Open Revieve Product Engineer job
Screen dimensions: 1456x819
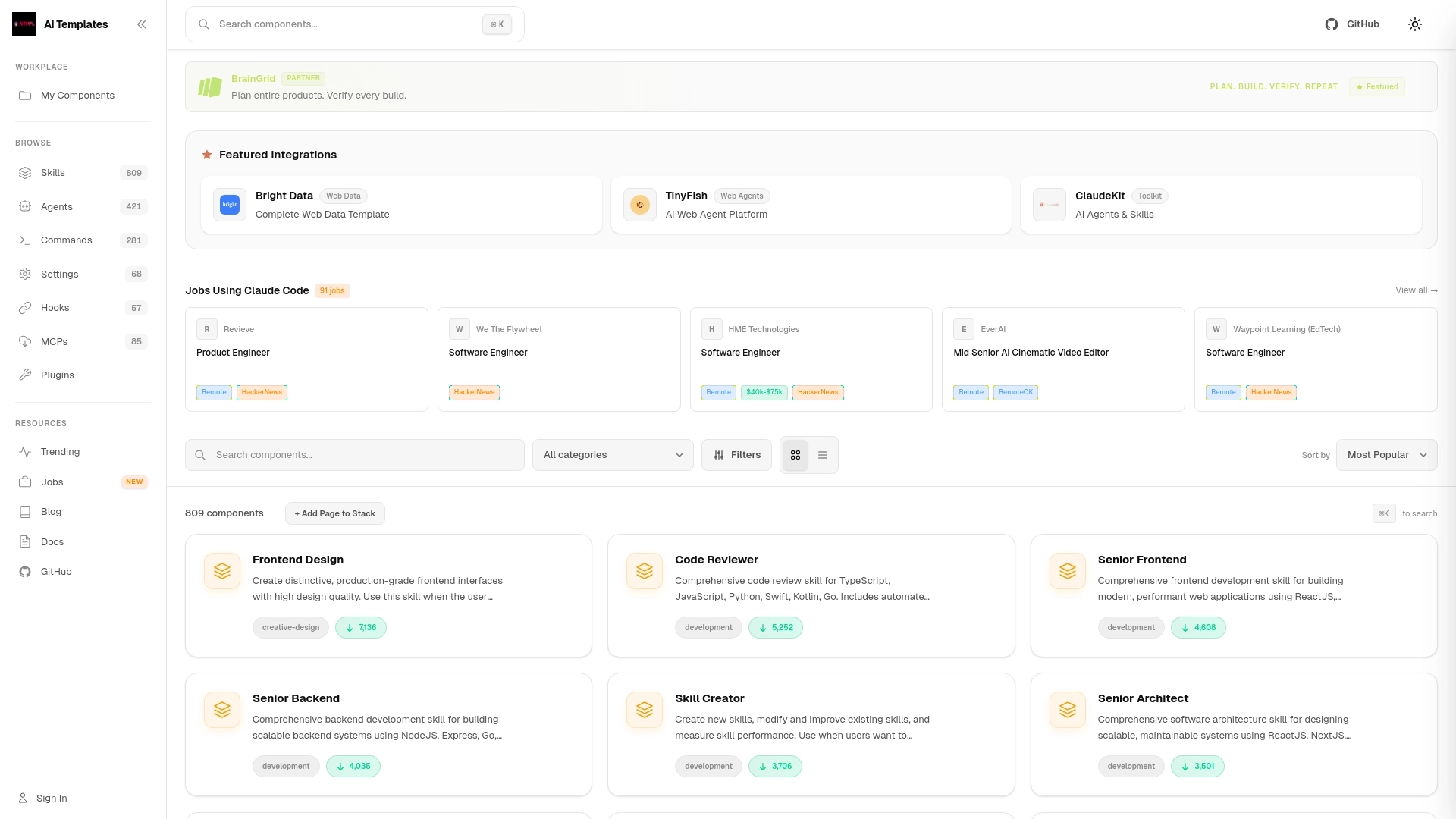point(306,359)
